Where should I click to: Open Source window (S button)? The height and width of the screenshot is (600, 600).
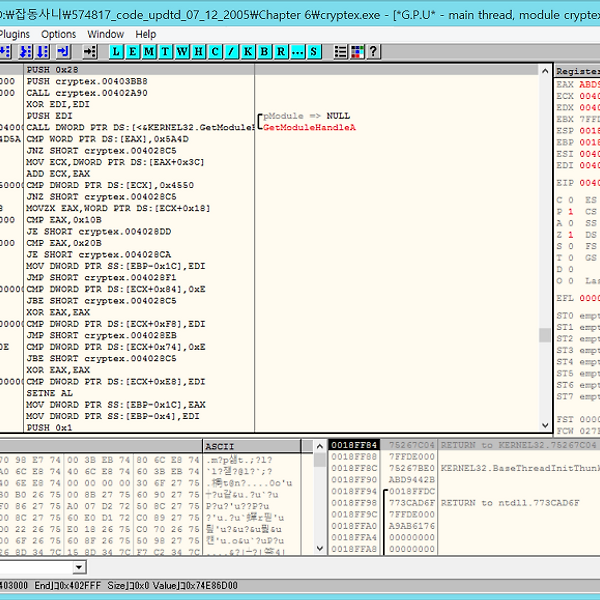[x=314, y=51]
